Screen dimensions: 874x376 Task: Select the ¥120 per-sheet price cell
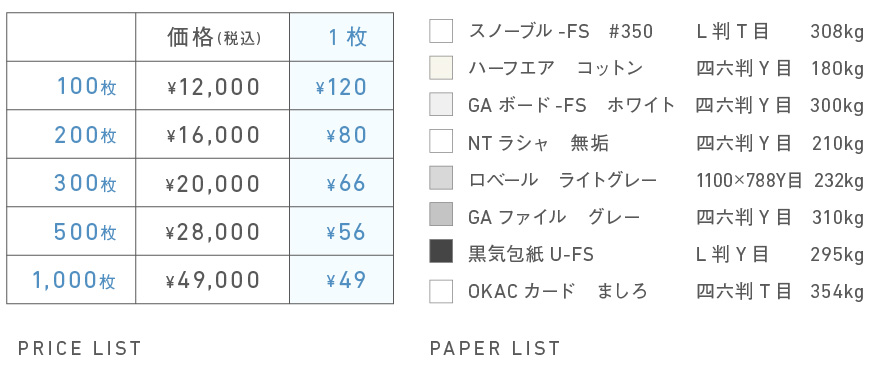341,87
